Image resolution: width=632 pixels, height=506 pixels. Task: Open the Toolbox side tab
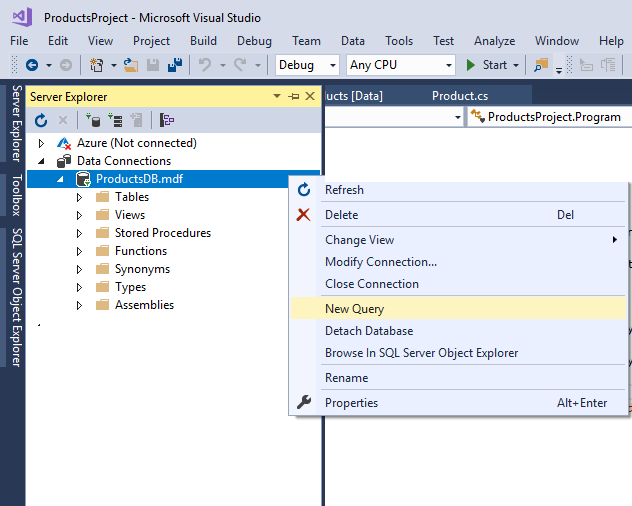(x=16, y=196)
